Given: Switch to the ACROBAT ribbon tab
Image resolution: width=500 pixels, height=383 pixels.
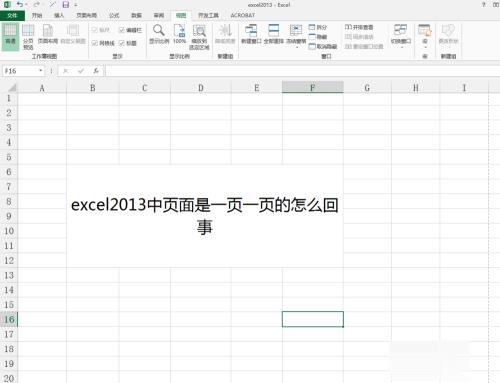Looking at the screenshot, I should point(243,15).
